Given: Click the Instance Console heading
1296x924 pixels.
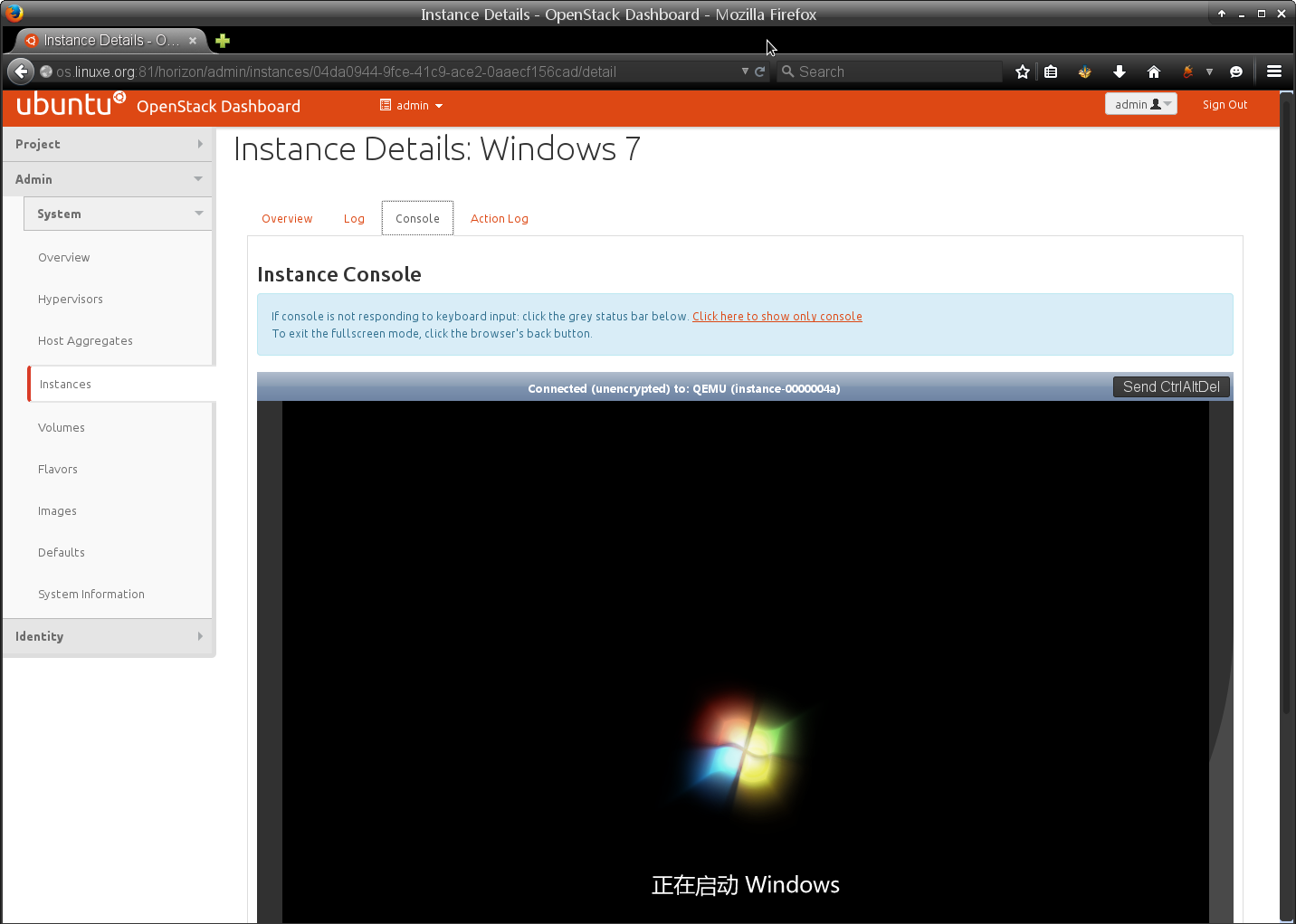Looking at the screenshot, I should point(339,274).
